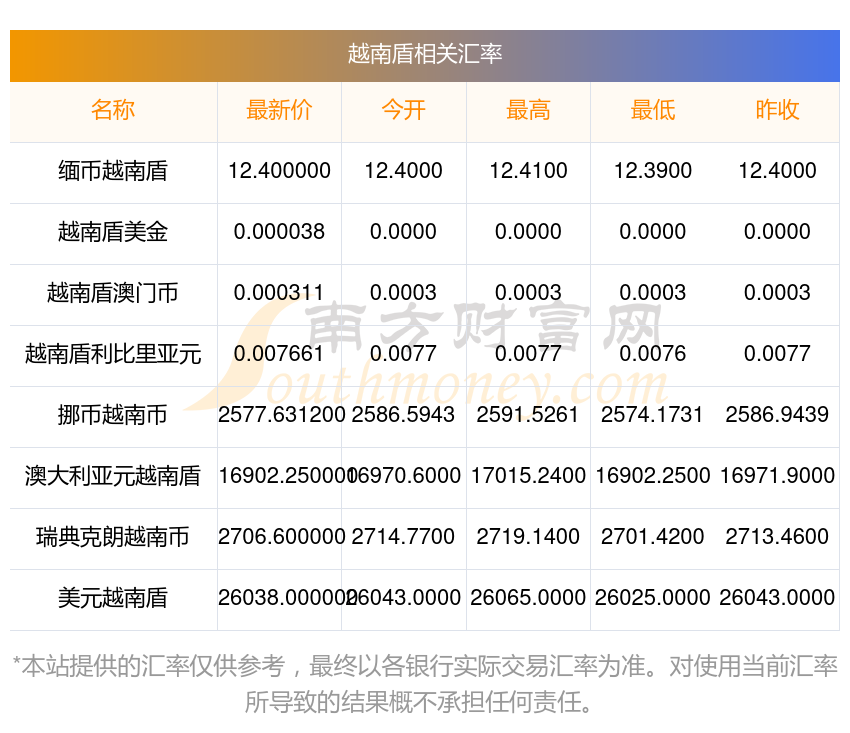Click the 昨收 column header

pos(777,110)
